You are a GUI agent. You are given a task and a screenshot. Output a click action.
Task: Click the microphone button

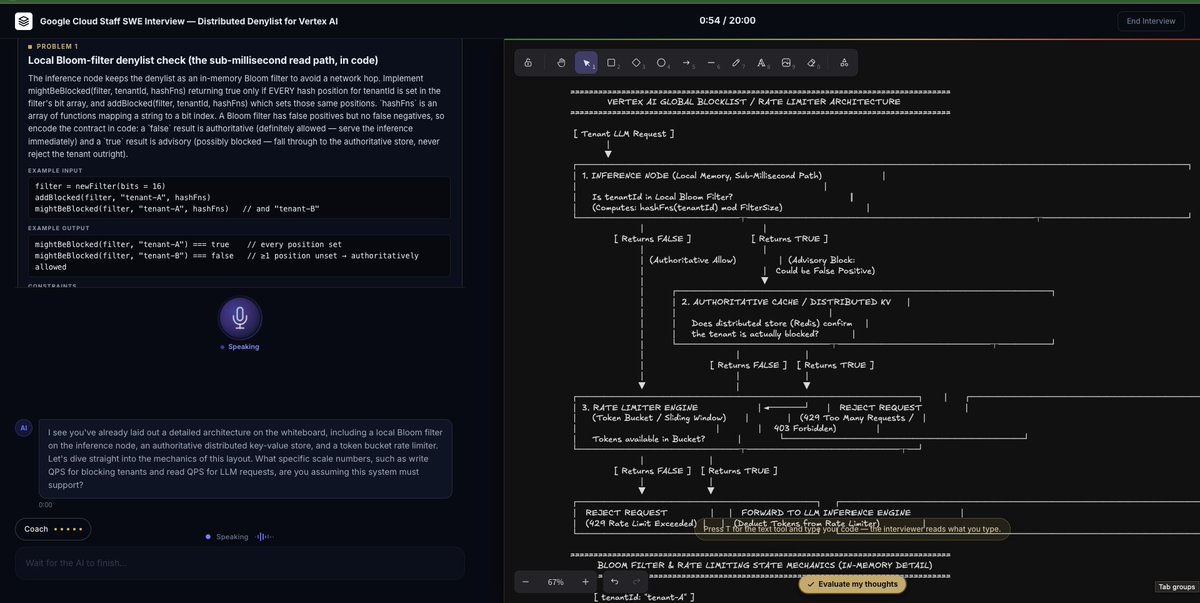pyautogui.click(x=240, y=317)
